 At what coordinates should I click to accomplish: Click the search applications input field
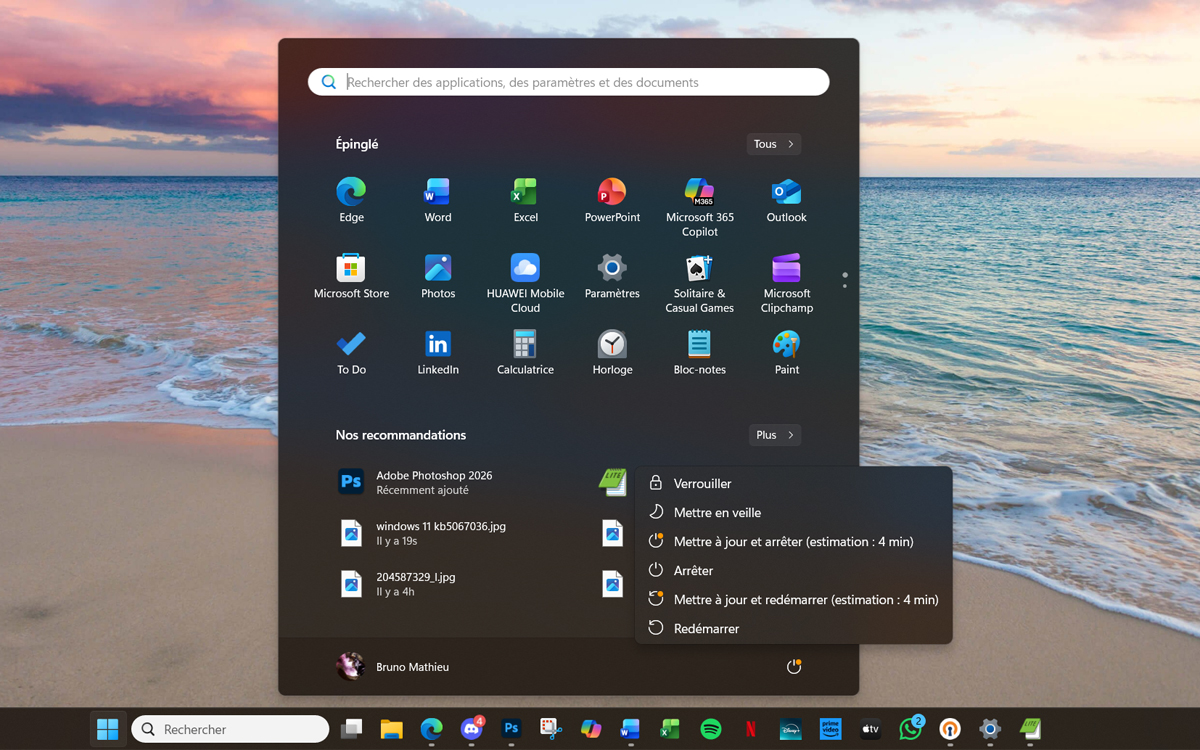pos(568,82)
